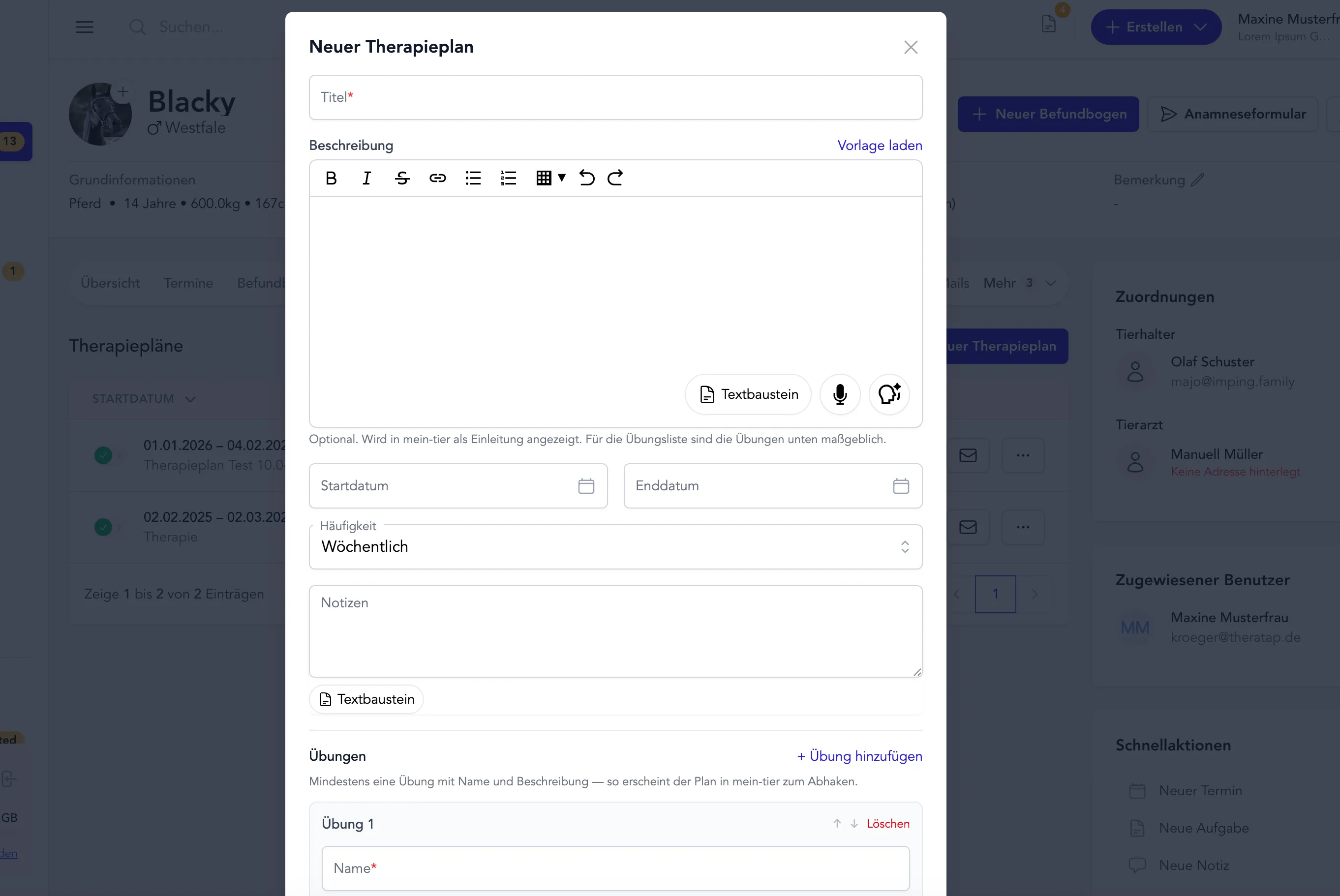Click Neue Notiz quick action
Screen dimensions: 1340x896
click(x=1180, y=866)
